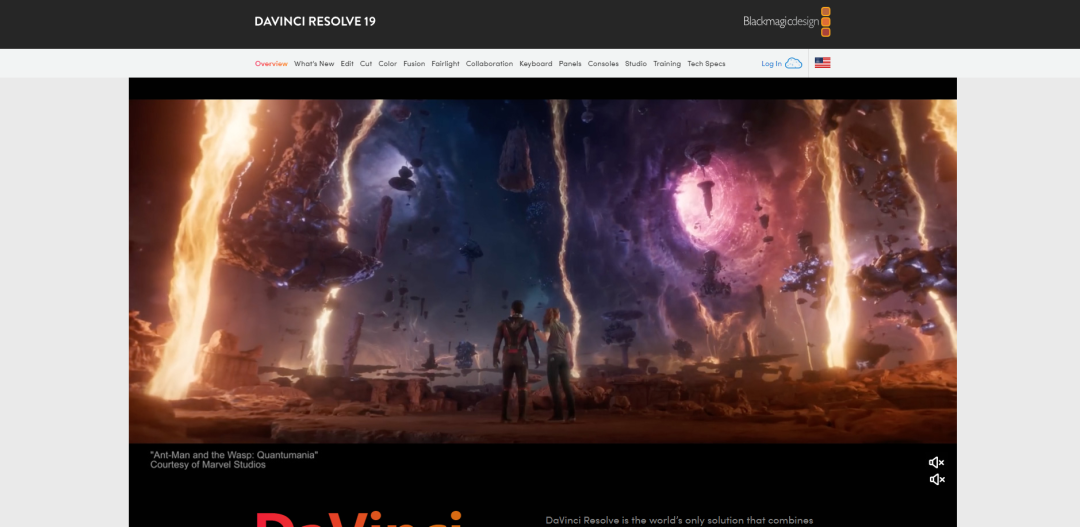1080x527 pixels.
Task: Unmute video with upper speaker icon
Action: [x=937, y=462]
